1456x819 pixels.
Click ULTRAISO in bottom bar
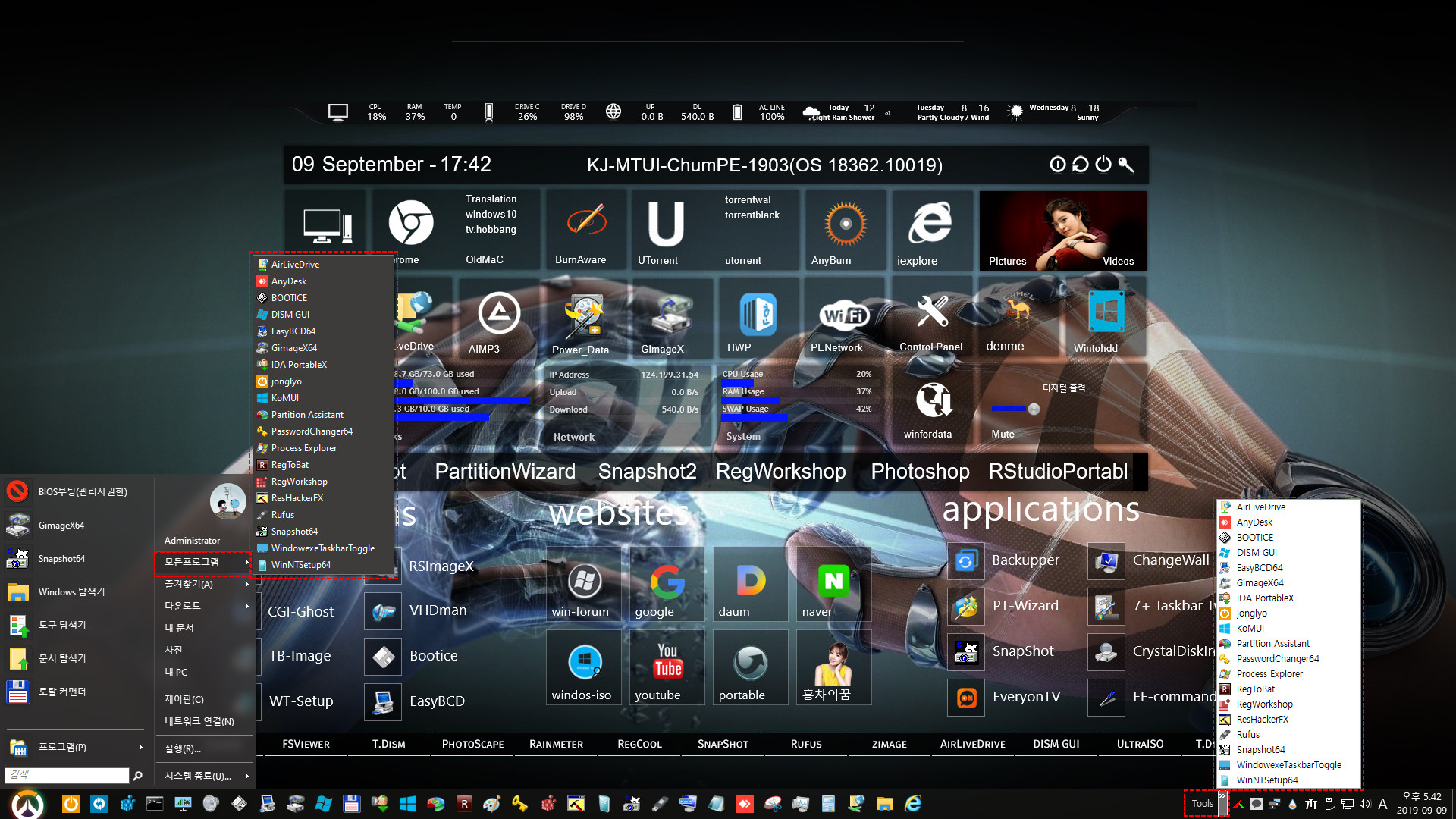[1140, 744]
